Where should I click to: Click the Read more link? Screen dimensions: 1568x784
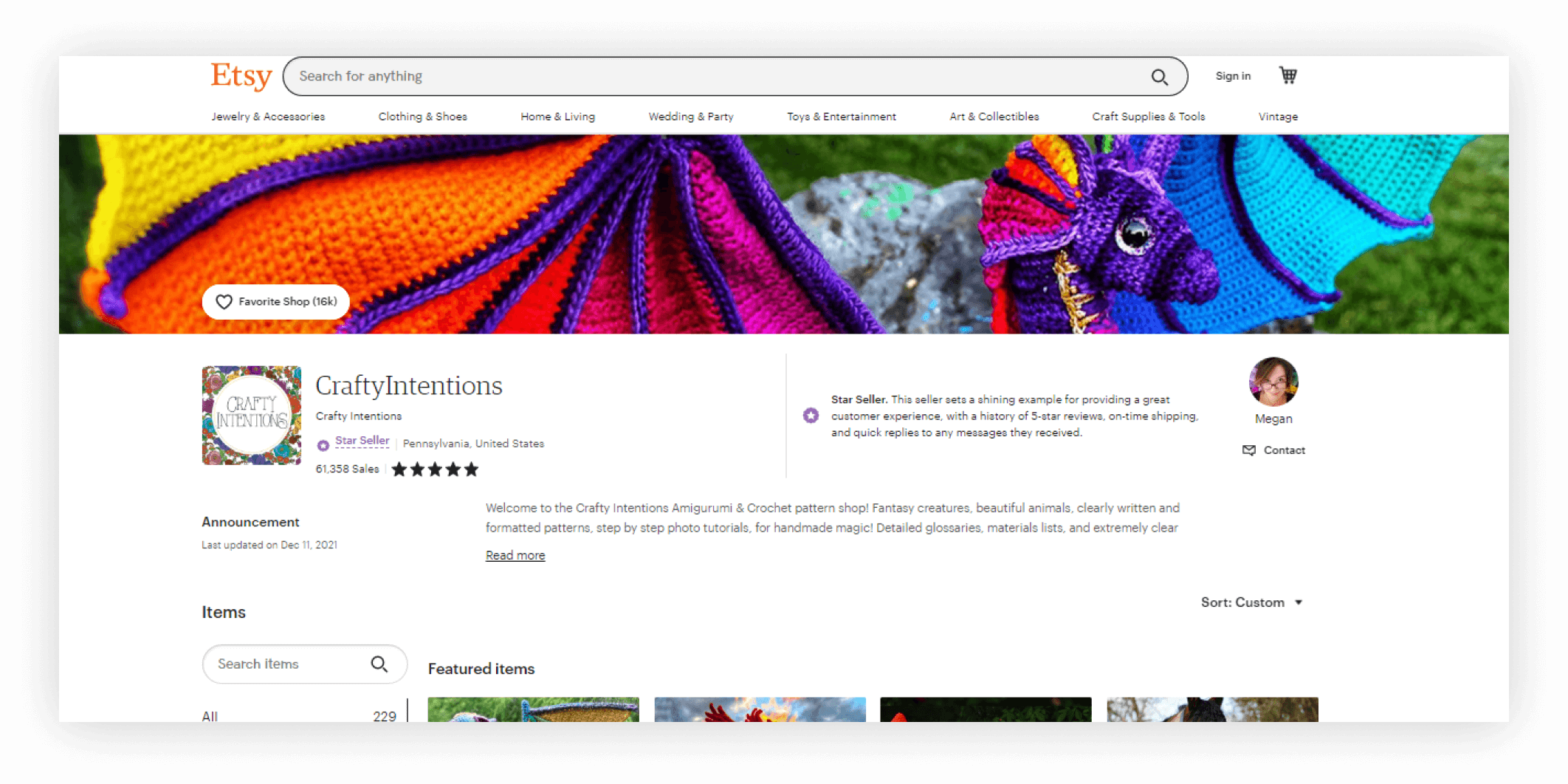[515, 555]
